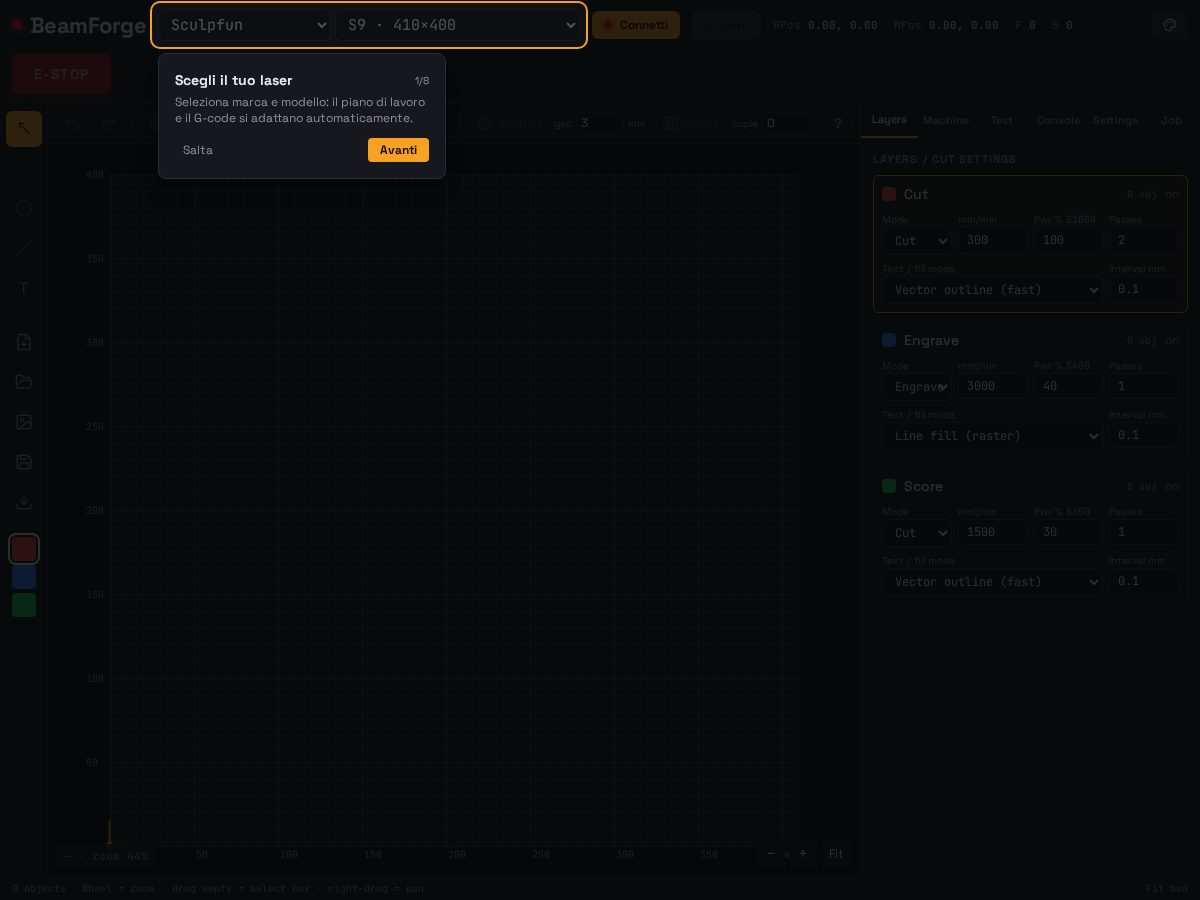The image size is (1200, 900).
Task: Click the save floppy-disk icon
Action: click(24, 462)
